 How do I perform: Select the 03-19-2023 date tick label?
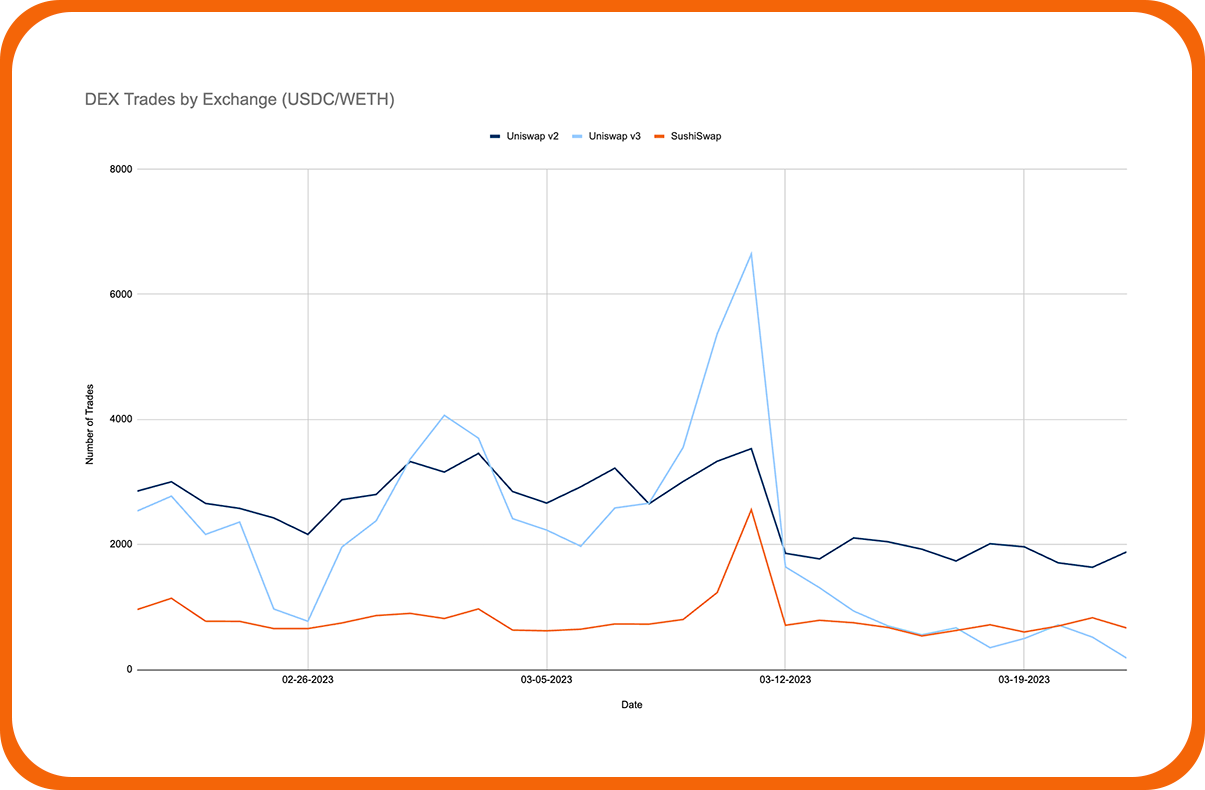tap(1024, 678)
